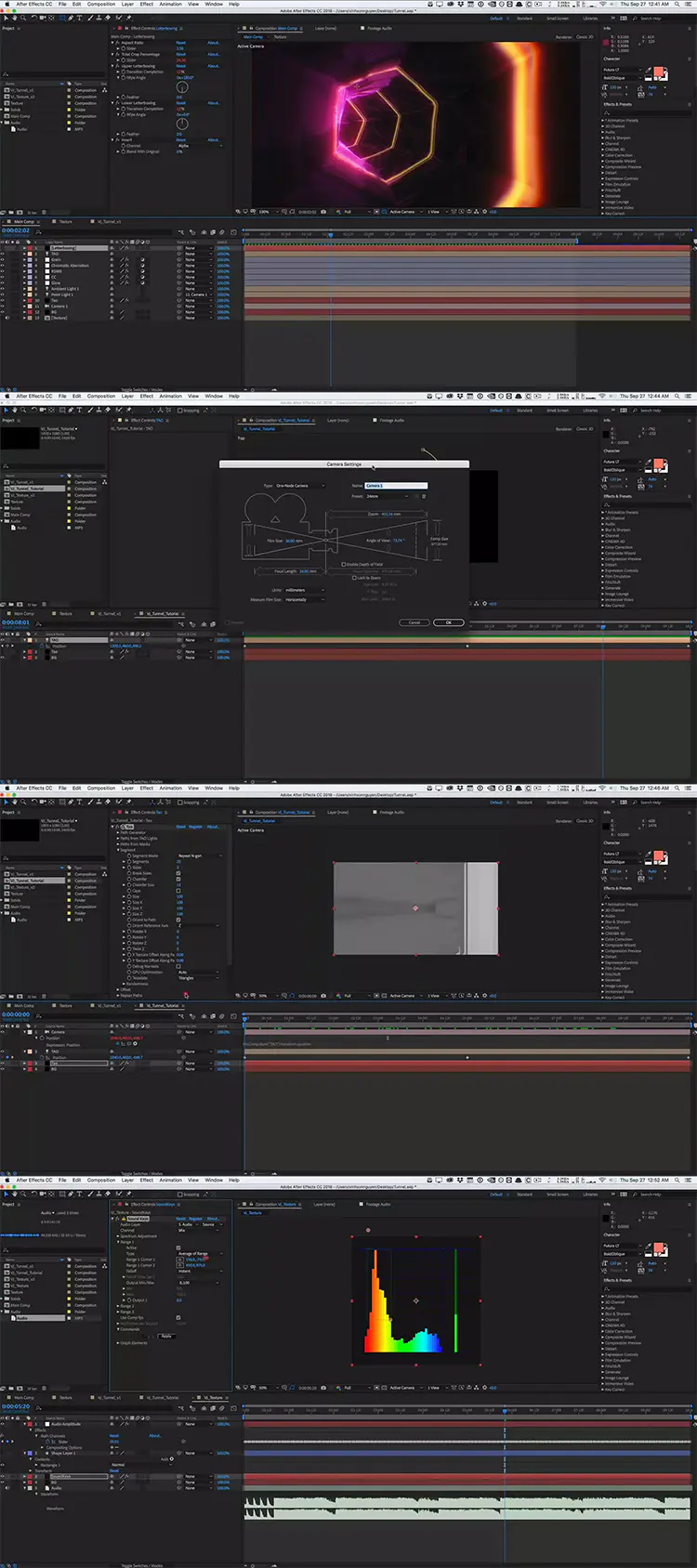Image resolution: width=697 pixels, height=1568 pixels.
Task: Select the Eraser tool in the 12:52 AM window
Action: [x=108, y=1195]
